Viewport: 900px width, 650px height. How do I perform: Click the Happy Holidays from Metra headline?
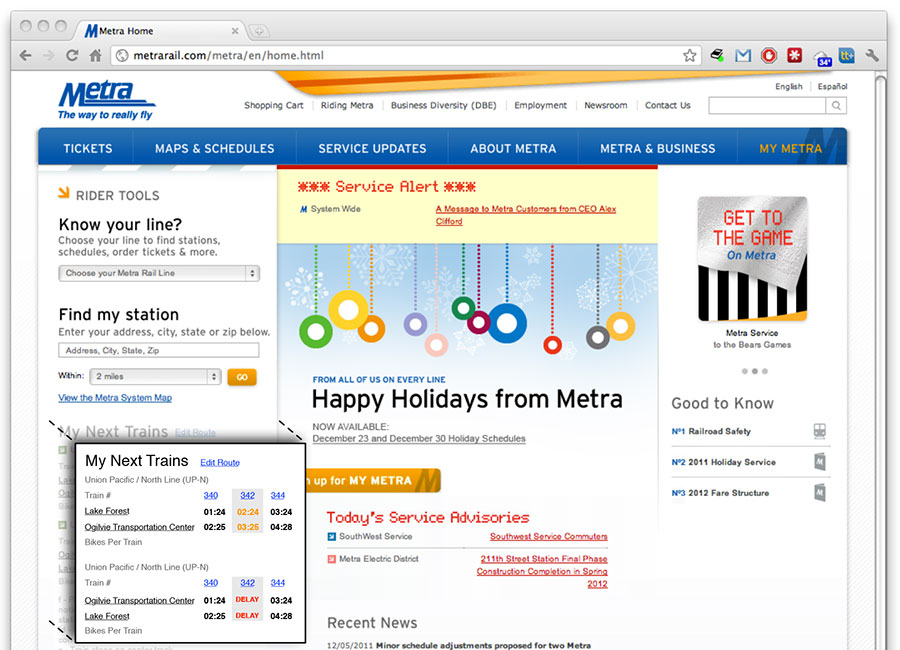click(x=467, y=400)
